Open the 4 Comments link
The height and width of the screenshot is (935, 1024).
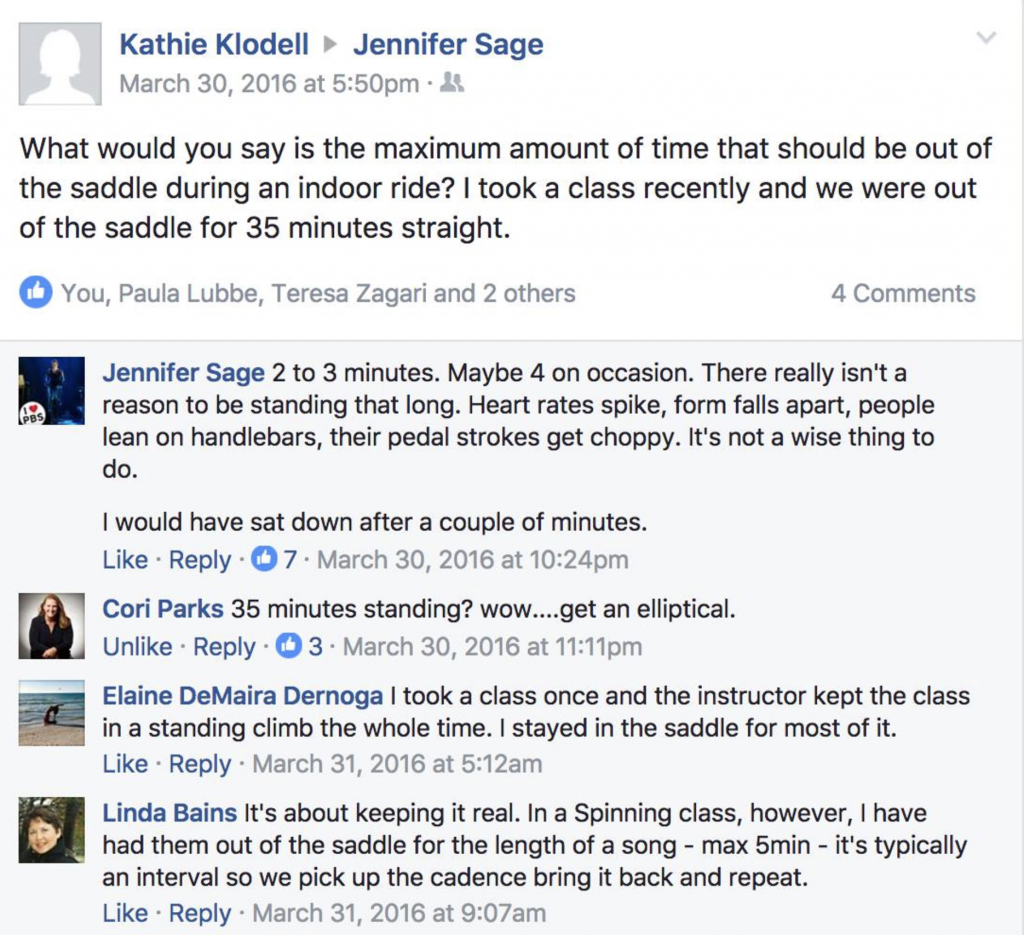(904, 293)
